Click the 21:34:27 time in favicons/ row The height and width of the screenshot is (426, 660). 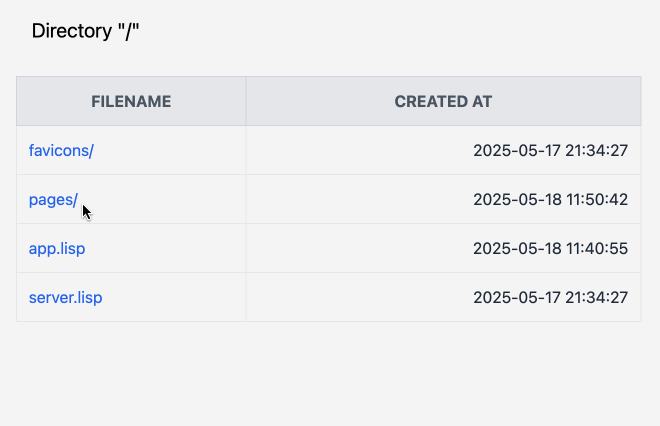596,150
